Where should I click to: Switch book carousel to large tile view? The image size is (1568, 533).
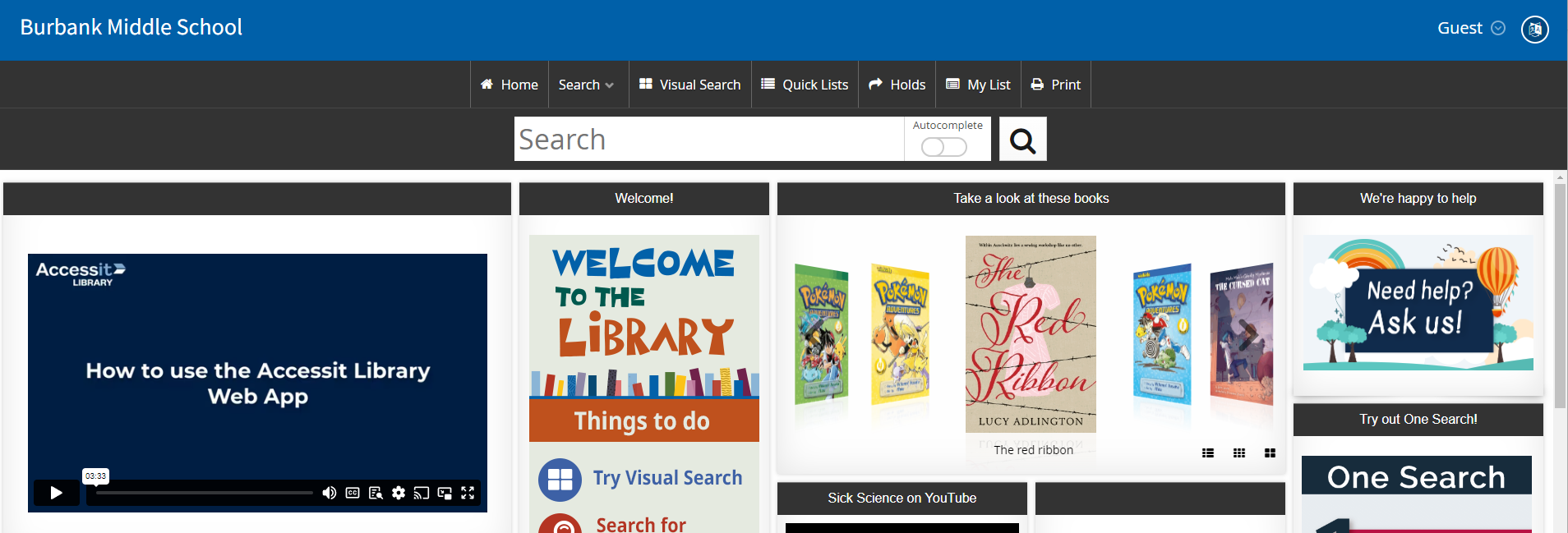tap(1270, 453)
